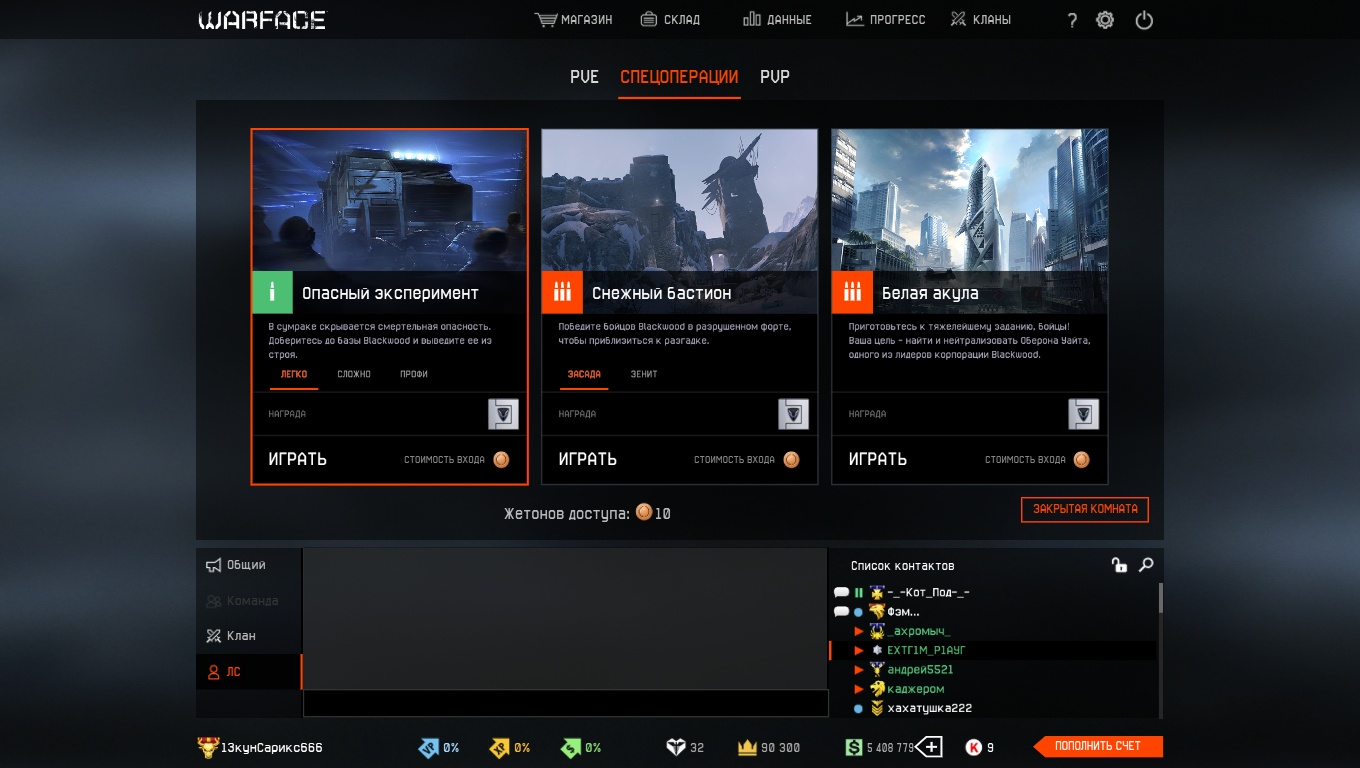Click the ЗАКРЫТАЯ КОМНАТА button

[1085, 509]
